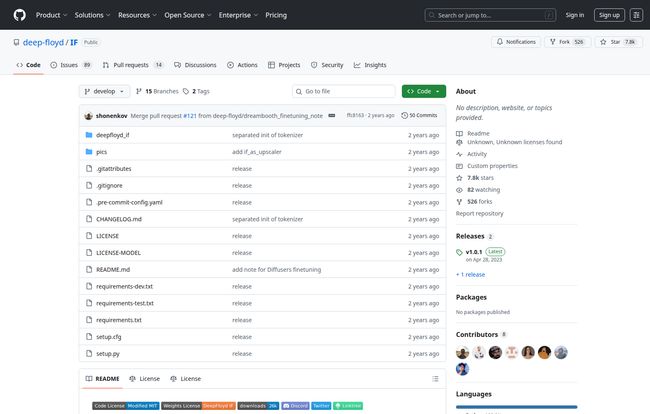Screen dimensions: 650x414
Task: Click the shonenkov author avatar
Action: [88, 116]
